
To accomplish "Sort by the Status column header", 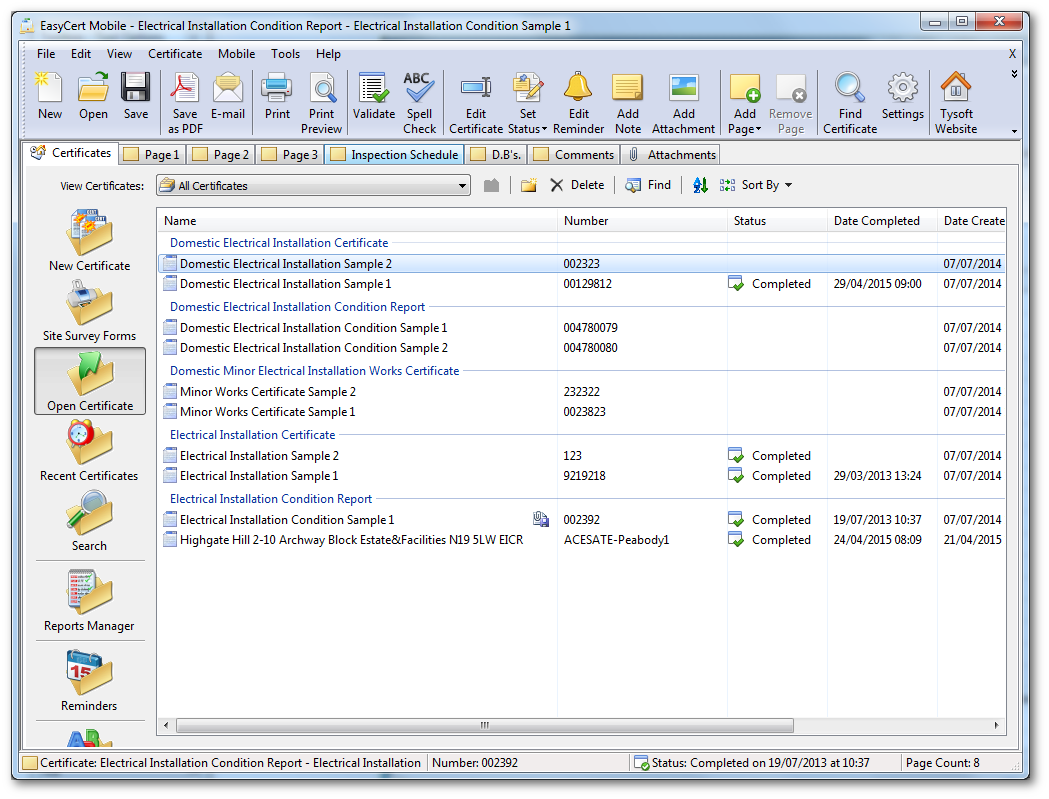I will [777, 221].
